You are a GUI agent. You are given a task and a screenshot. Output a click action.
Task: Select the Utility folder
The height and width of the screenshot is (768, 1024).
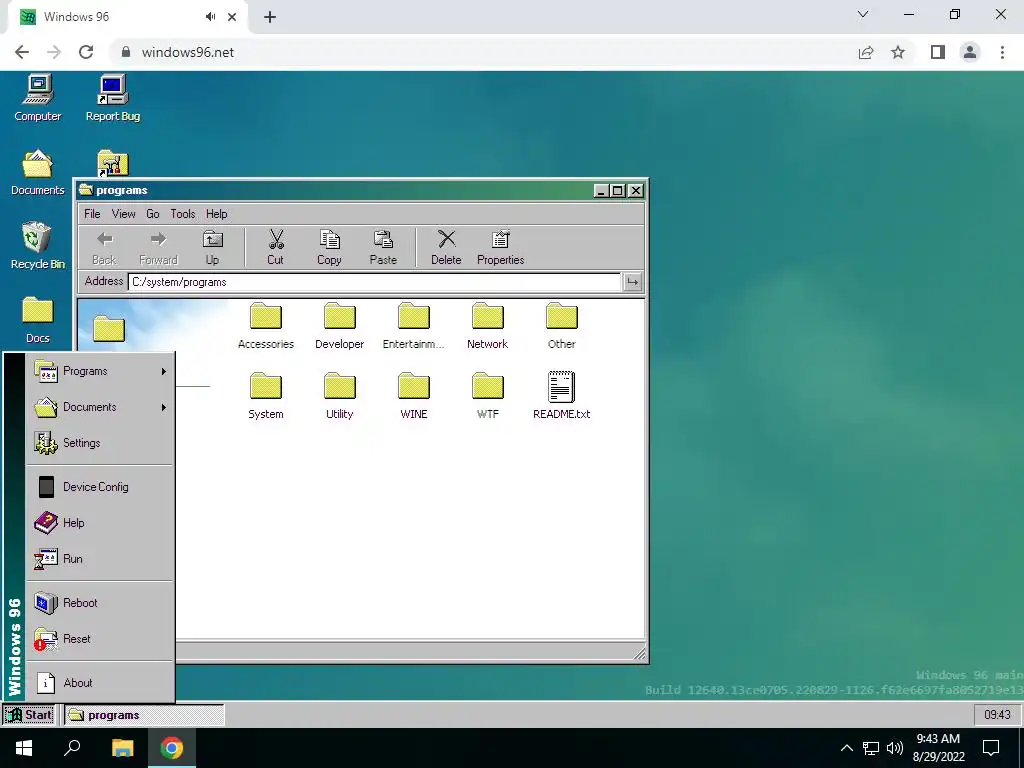(x=340, y=396)
